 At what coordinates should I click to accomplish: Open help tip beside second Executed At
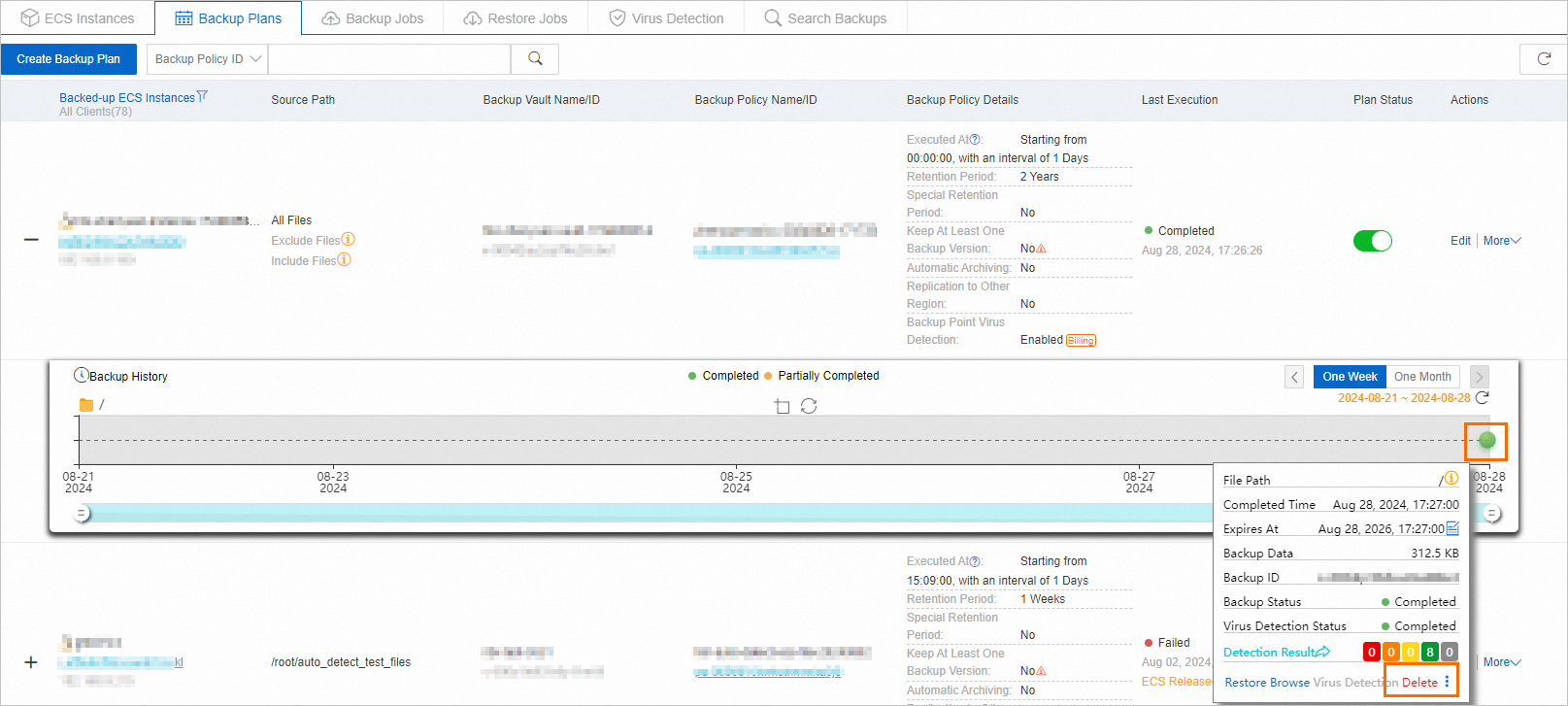pyautogui.click(x=975, y=561)
